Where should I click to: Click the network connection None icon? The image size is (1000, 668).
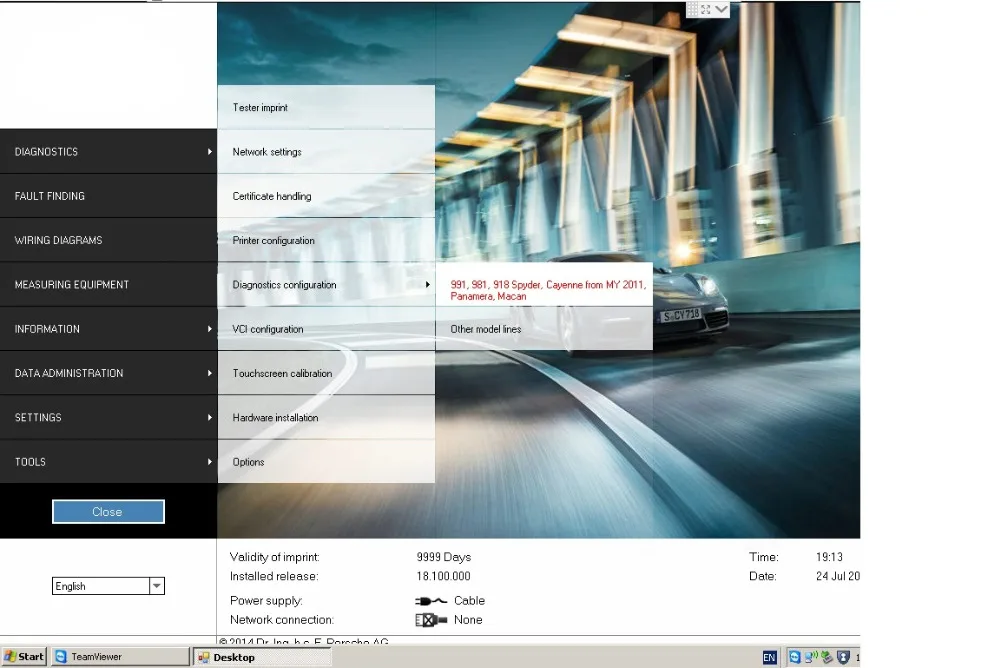(431, 620)
